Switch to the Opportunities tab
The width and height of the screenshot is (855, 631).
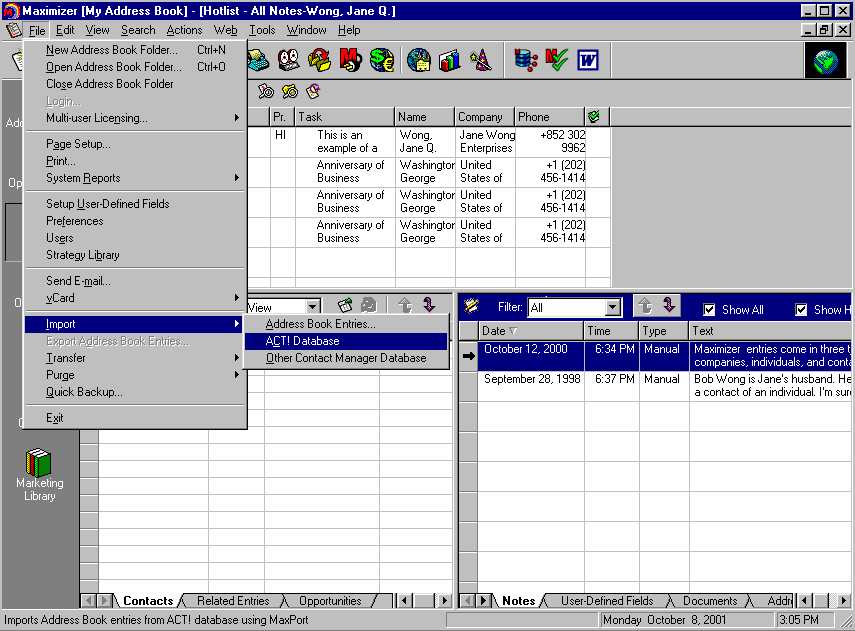coord(330,601)
